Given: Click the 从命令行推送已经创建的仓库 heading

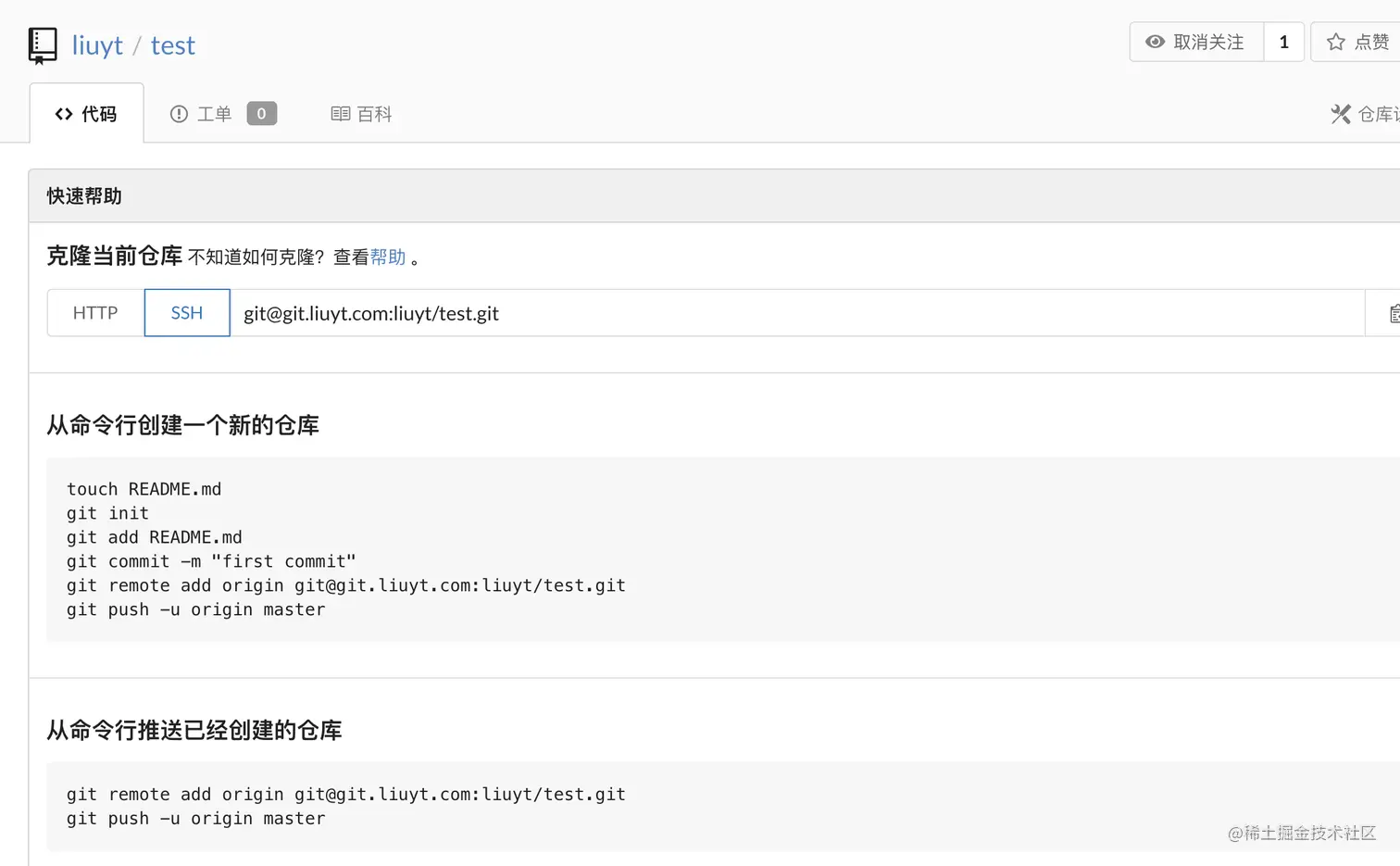Looking at the screenshot, I should [x=194, y=730].
